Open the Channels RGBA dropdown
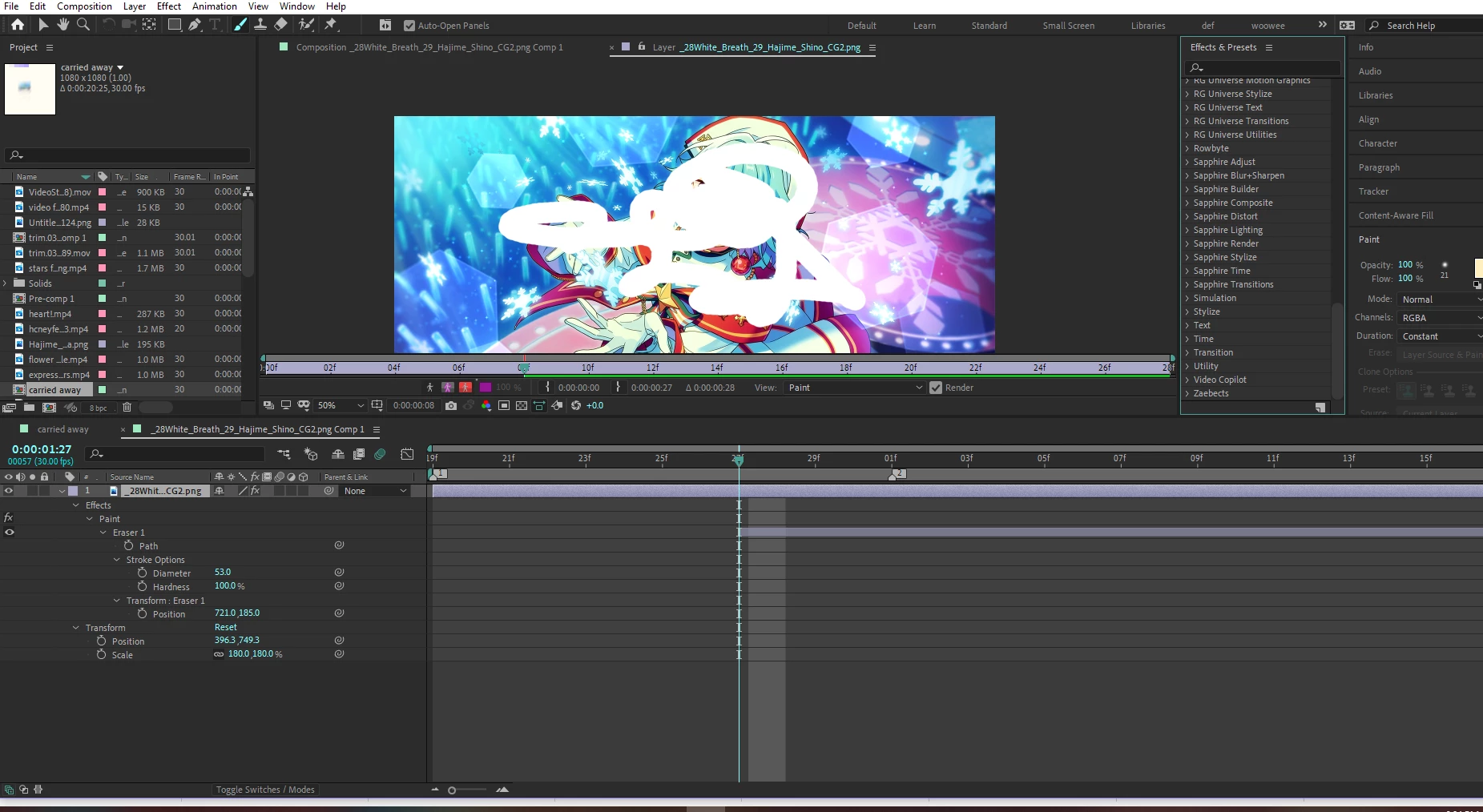The width and height of the screenshot is (1483, 812). coord(1440,317)
